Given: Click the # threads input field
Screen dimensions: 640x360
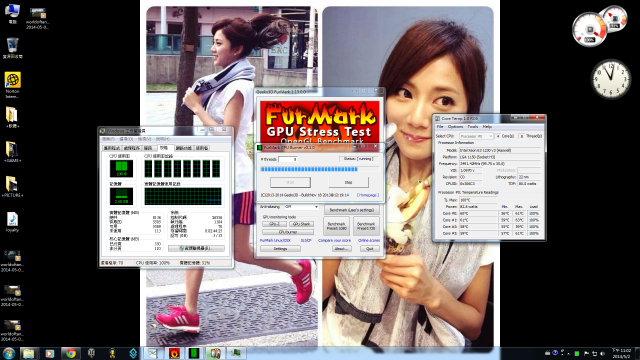Looking at the screenshot, I should click(287, 159).
